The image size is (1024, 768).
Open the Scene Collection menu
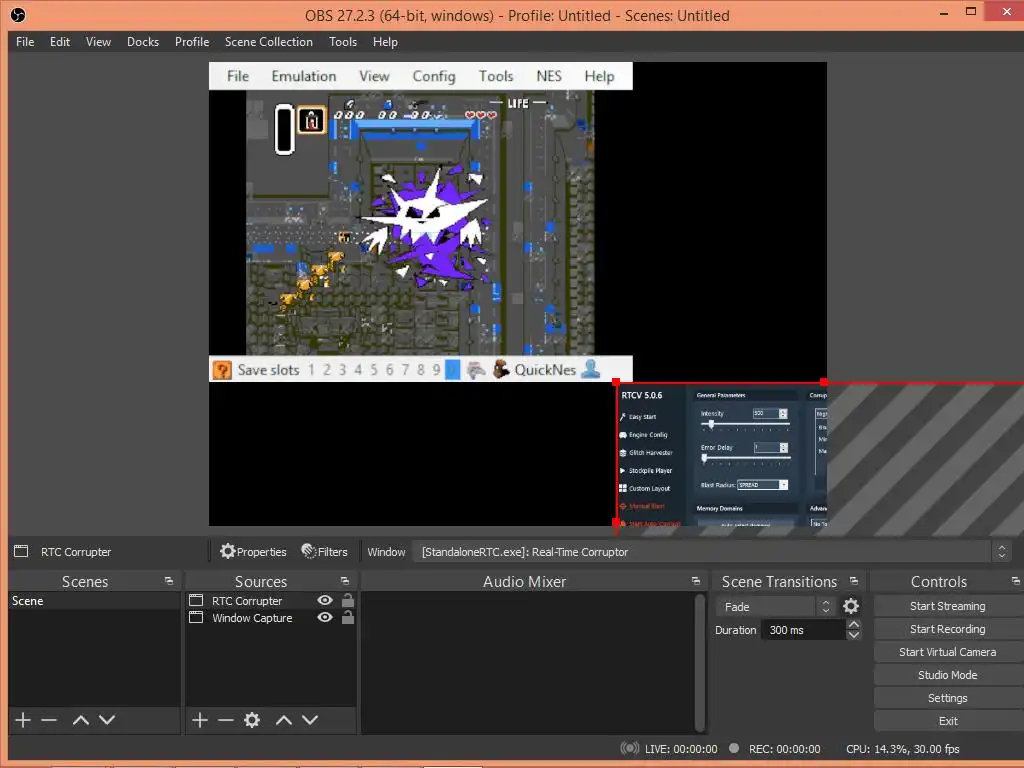269,42
